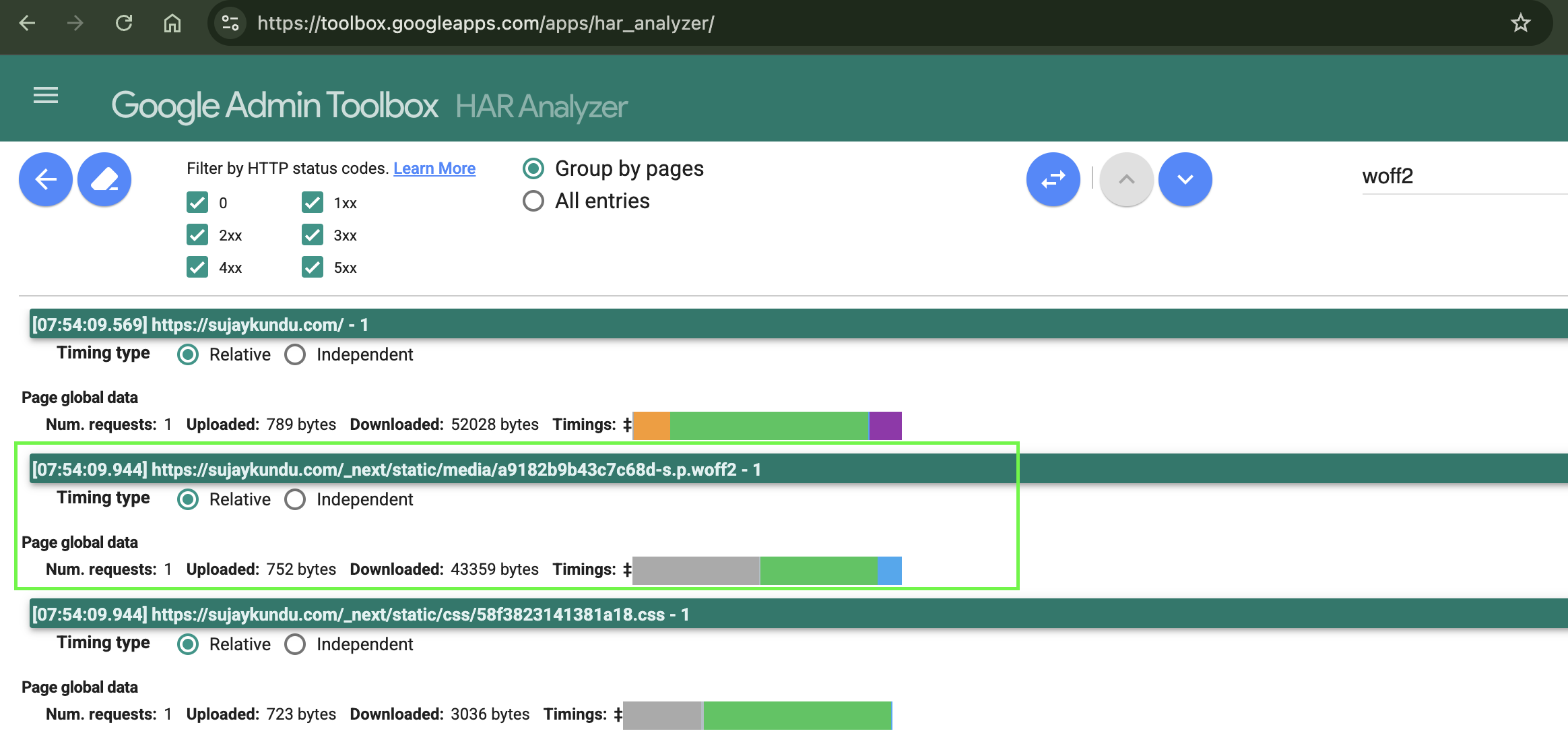Screen dimensions: 1568x752
Task: Uncheck the 5xx status filter
Action: [313, 268]
